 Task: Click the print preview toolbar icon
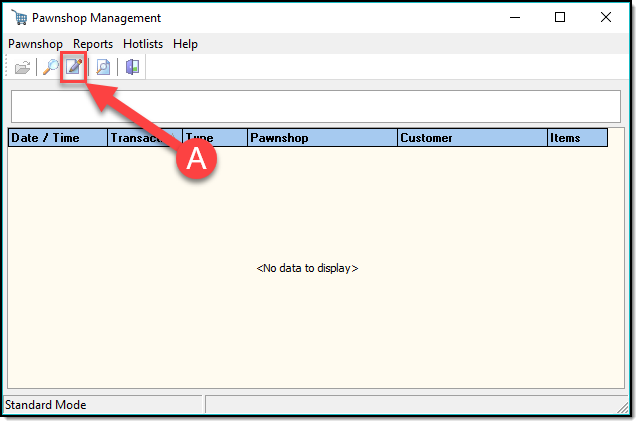[103, 68]
